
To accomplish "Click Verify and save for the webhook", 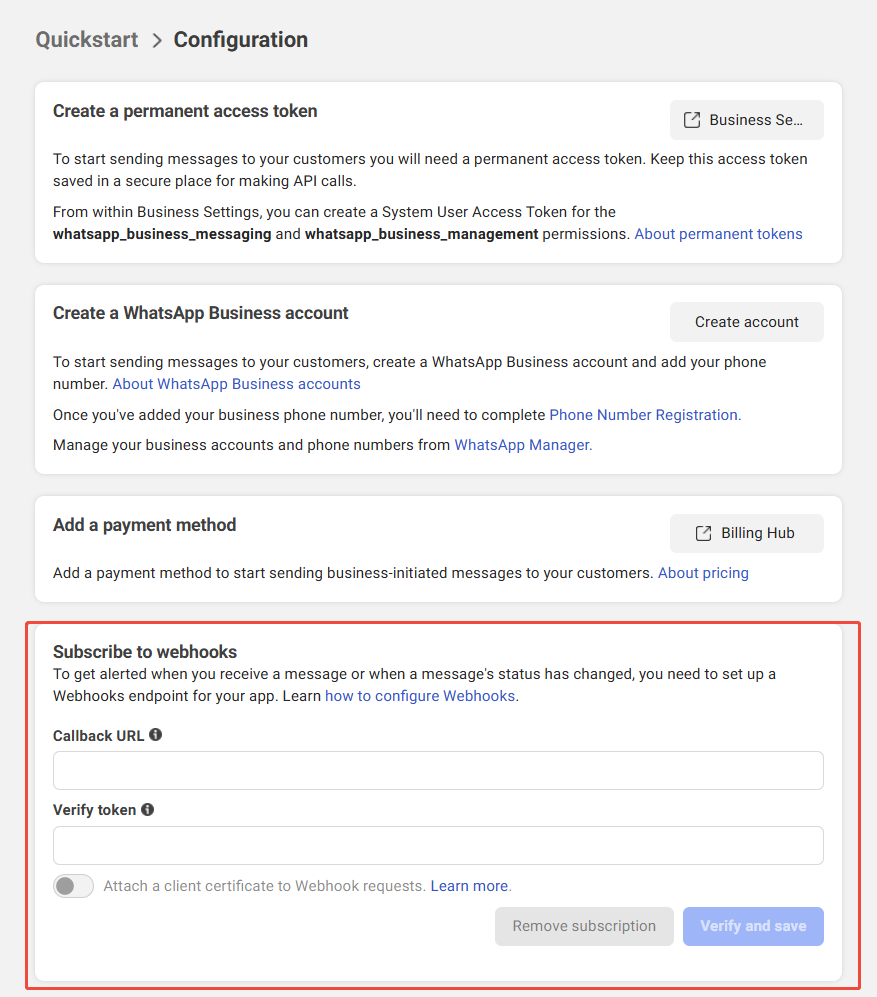I will coord(753,926).
